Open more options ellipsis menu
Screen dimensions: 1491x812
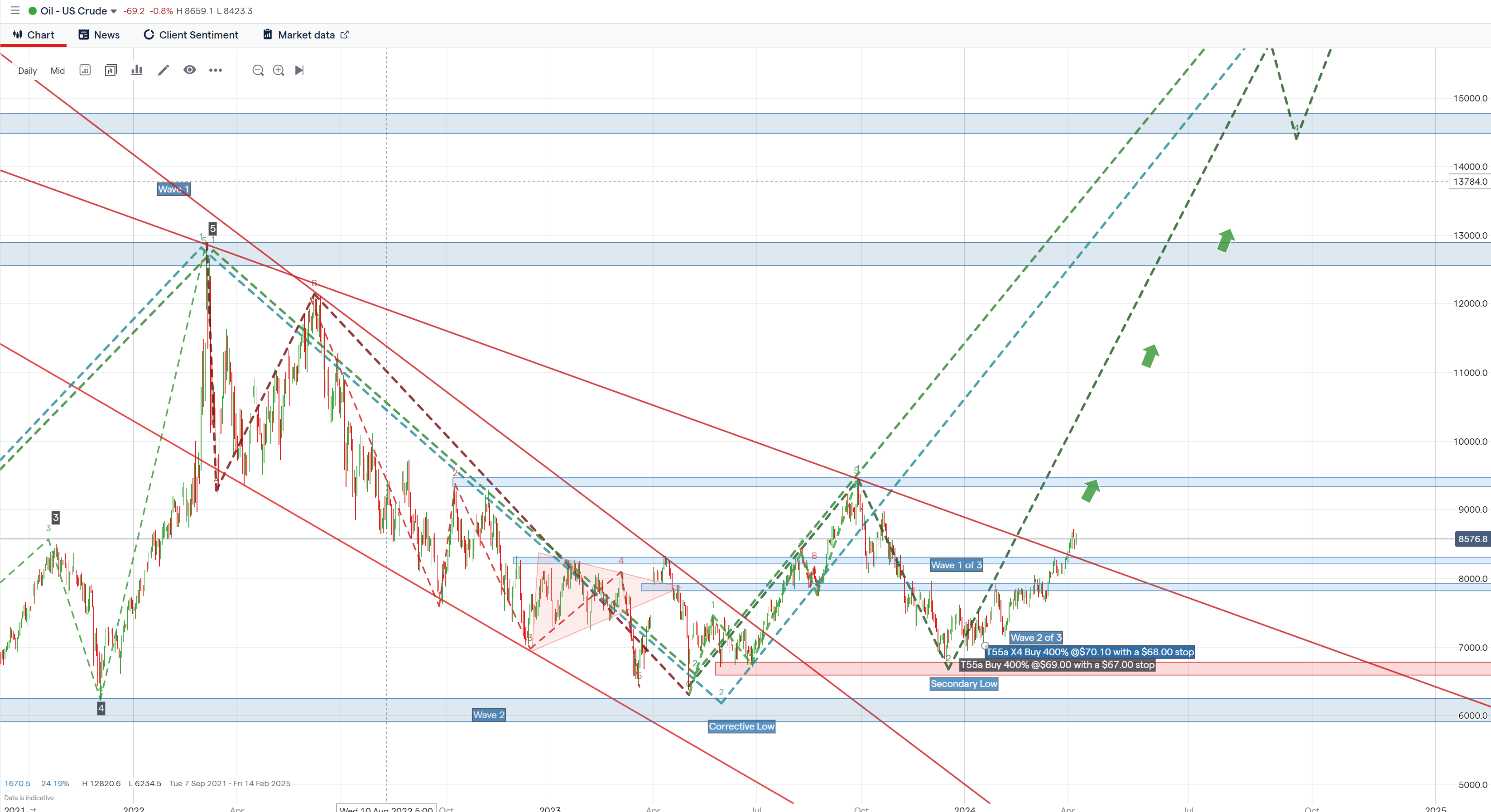(215, 70)
